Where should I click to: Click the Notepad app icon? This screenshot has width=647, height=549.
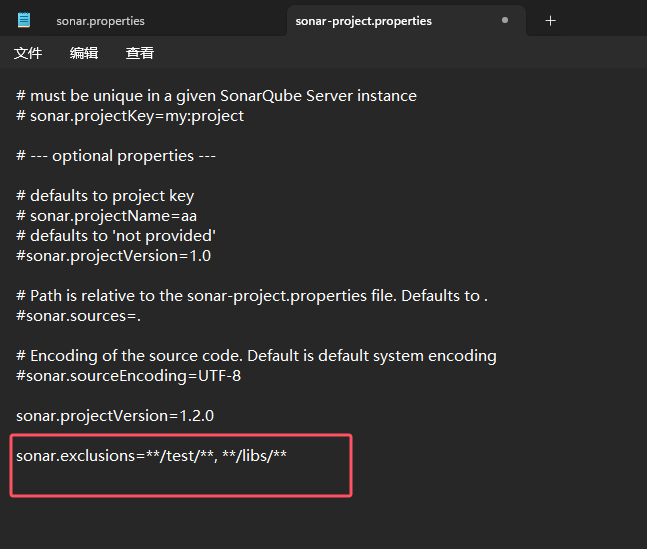tap(24, 20)
